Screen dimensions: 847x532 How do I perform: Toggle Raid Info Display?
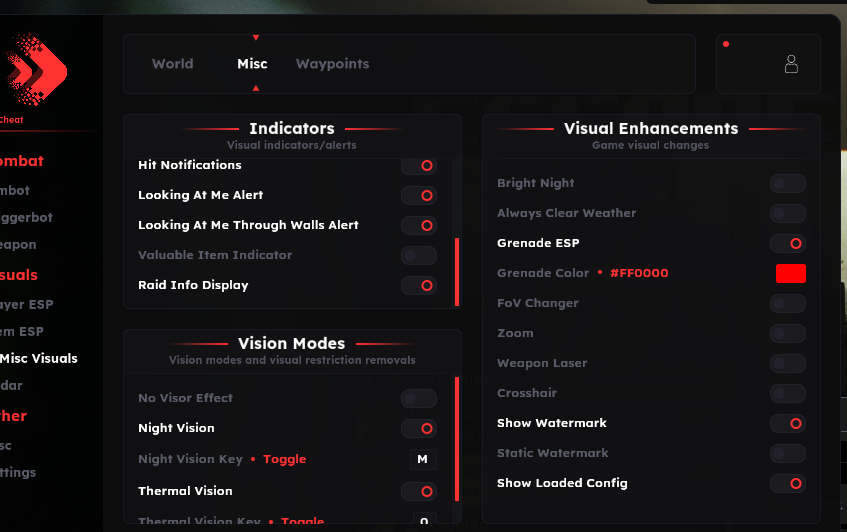419,285
